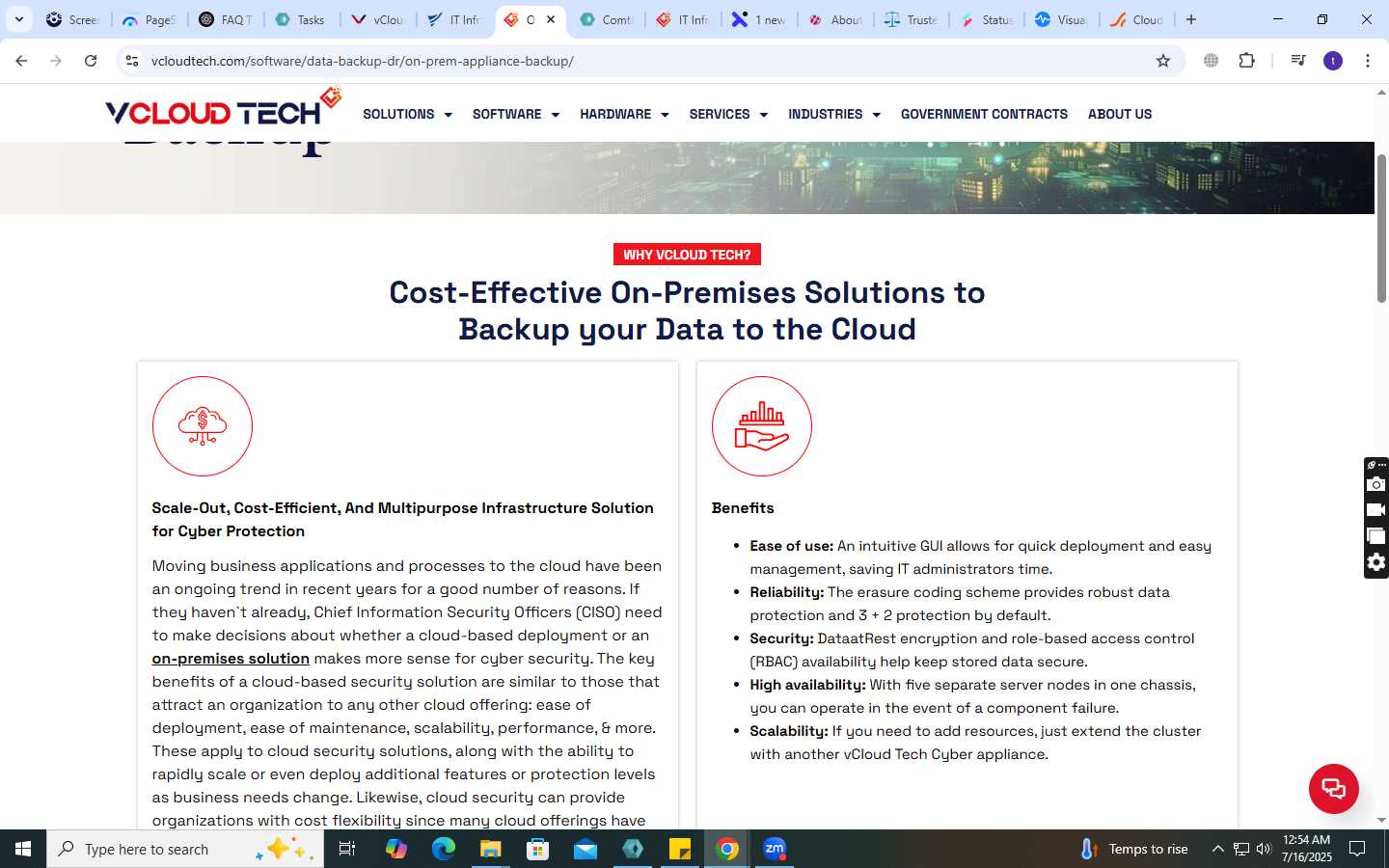Click the gear settings icon on side widget
This screenshot has width=1389, height=868.
(1376, 562)
